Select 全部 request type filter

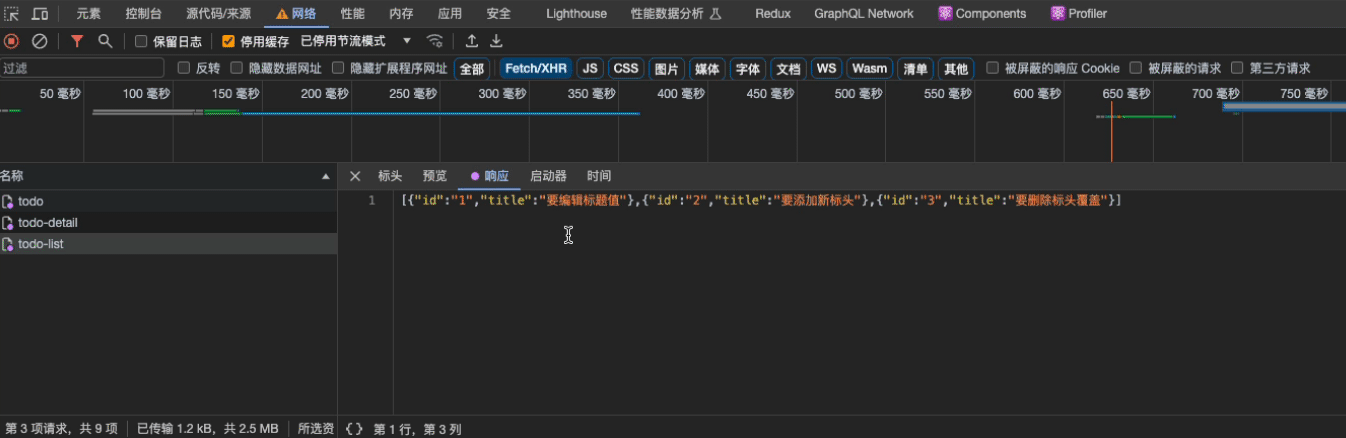tap(472, 69)
